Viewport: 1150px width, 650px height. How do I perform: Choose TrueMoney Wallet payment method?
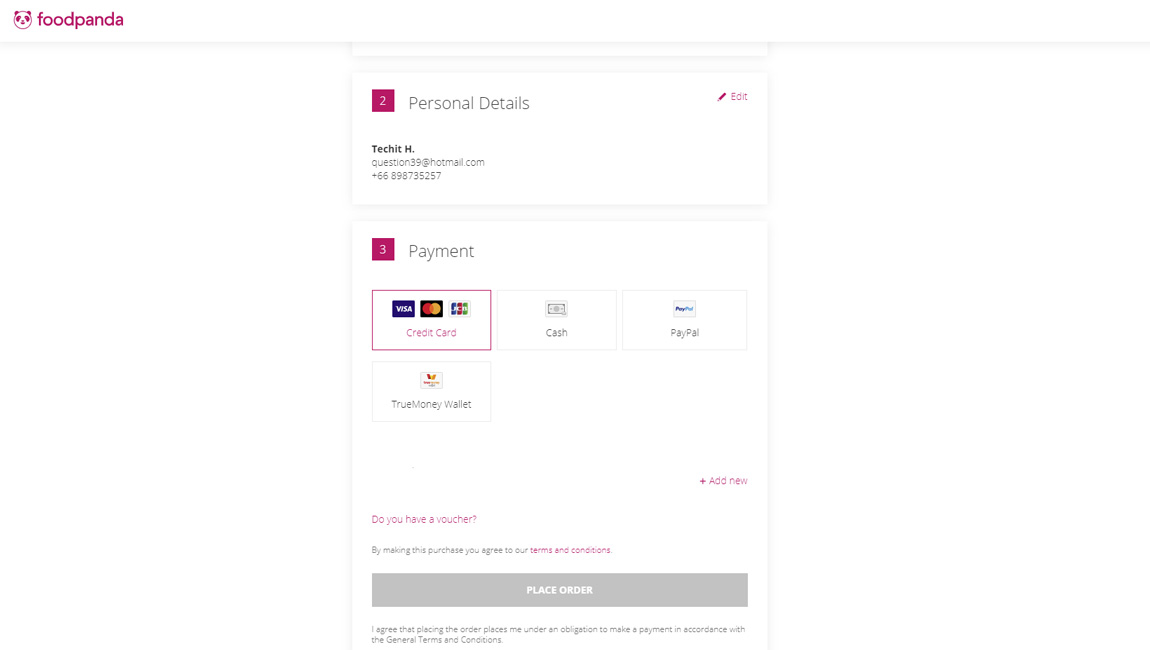click(431, 391)
